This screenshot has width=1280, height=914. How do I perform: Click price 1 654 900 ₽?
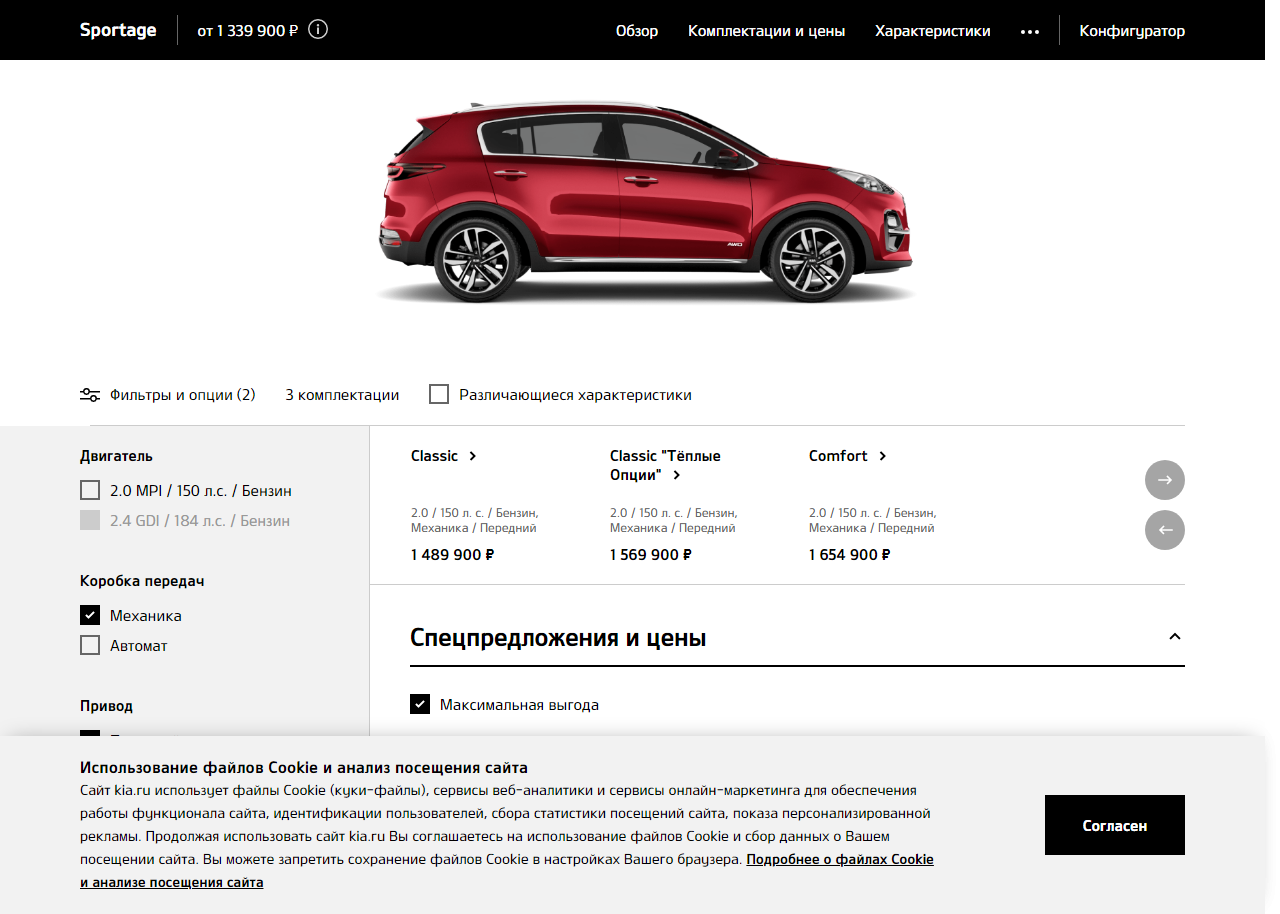(850, 555)
